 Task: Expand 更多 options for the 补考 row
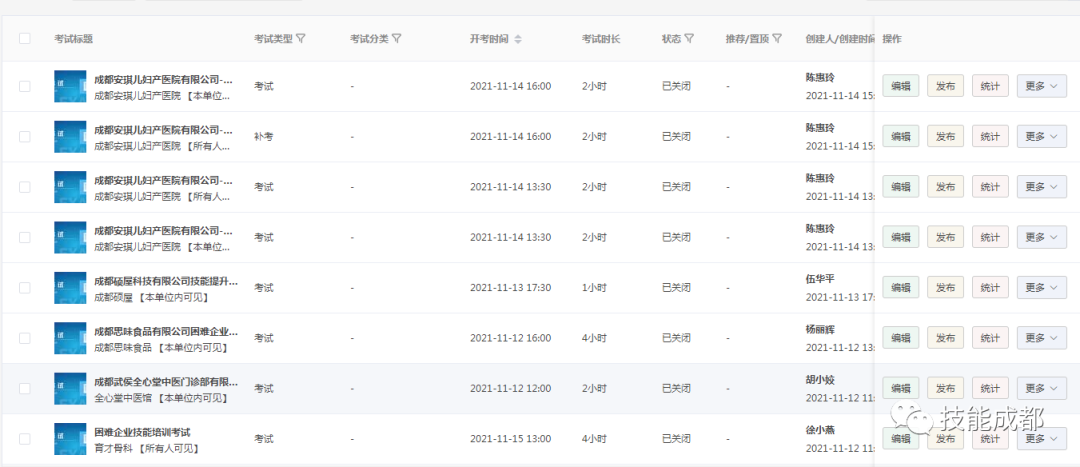point(1041,136)
